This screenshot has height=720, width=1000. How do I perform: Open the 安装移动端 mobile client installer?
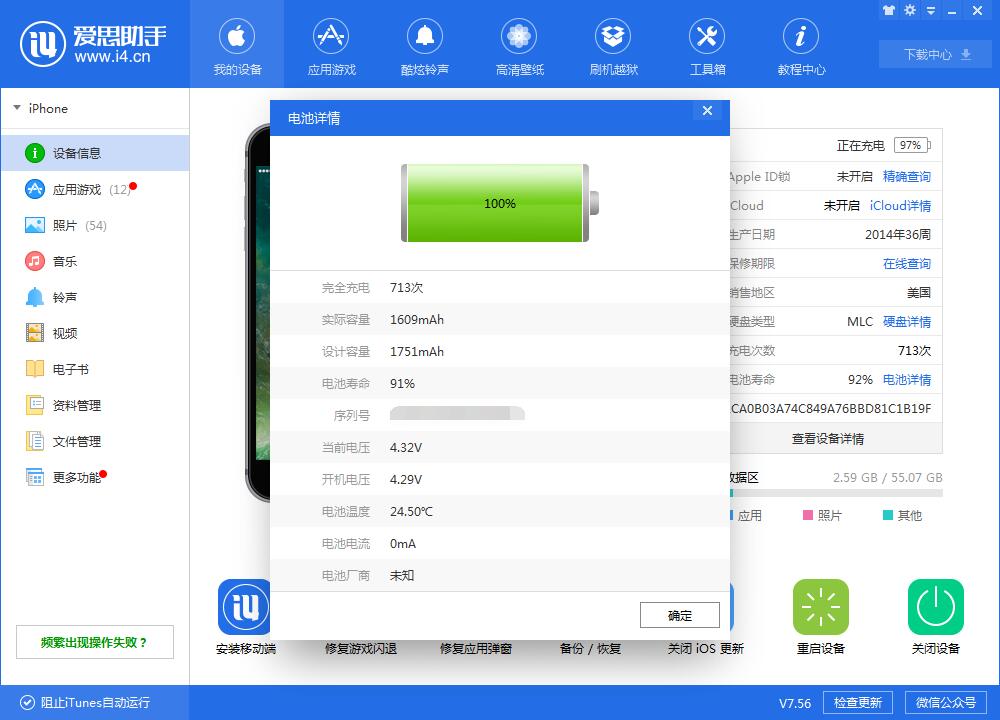click(242, 618)
